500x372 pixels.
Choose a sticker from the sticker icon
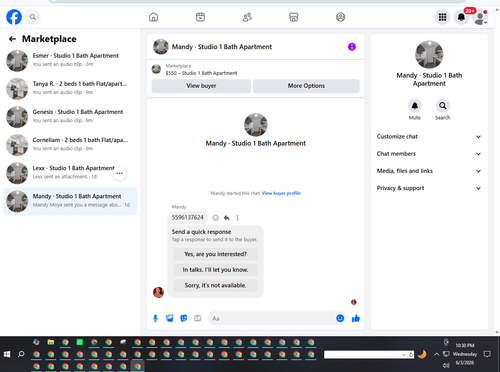tap(184, 318)
